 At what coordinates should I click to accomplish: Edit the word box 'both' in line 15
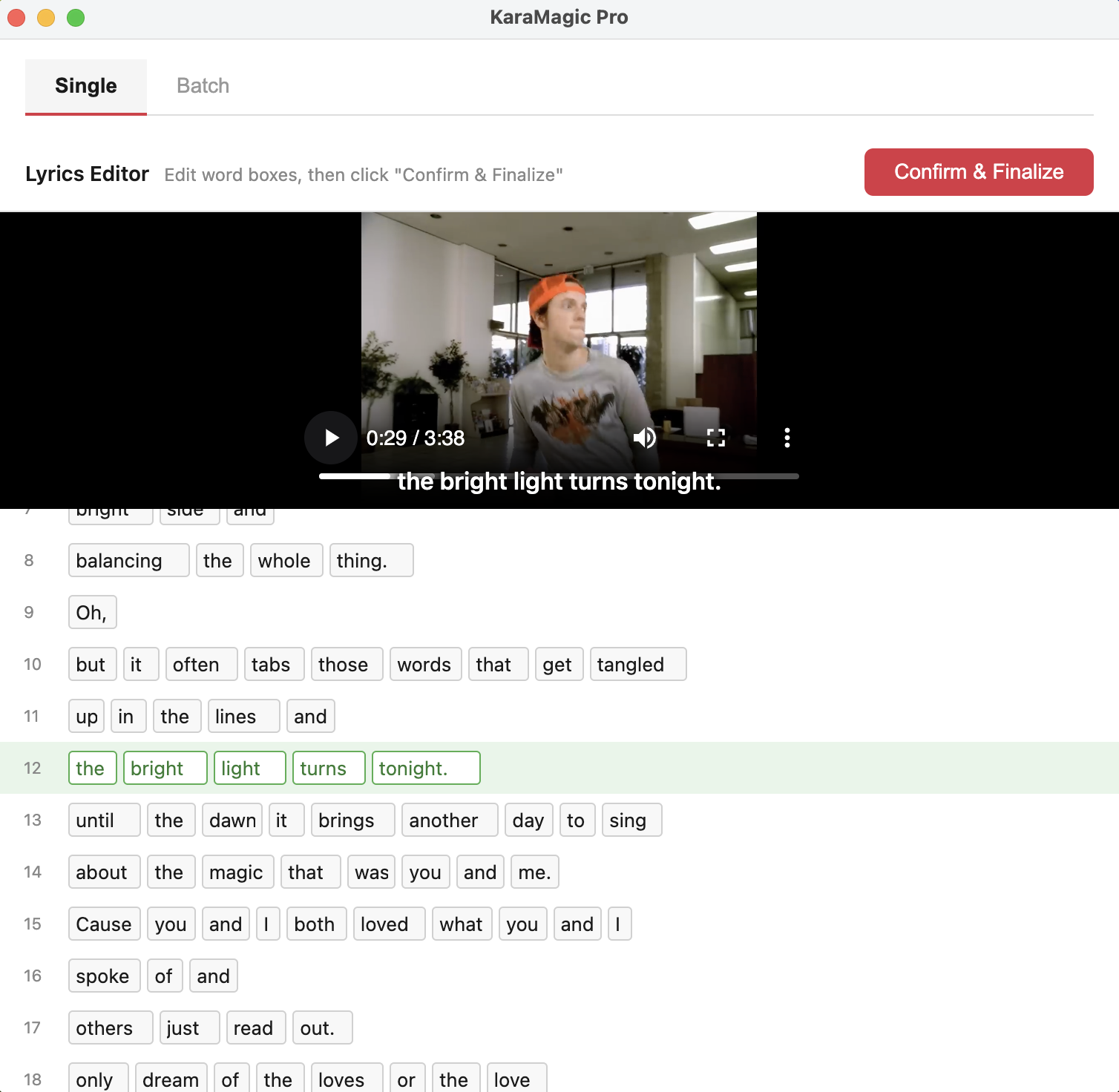coord(317,924)
